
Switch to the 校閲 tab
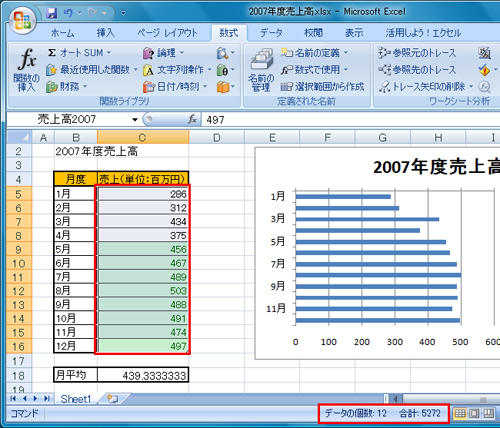click(313, 33)
